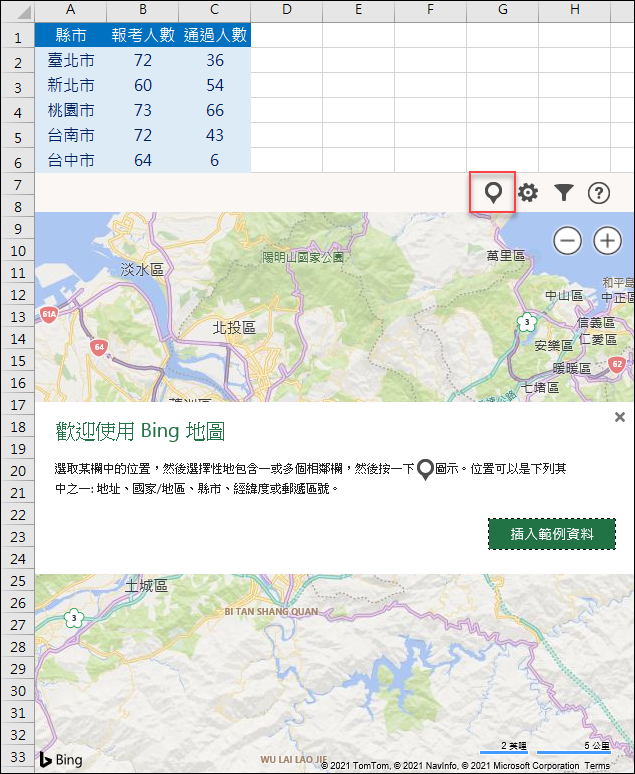Select column A header
Screen dimensions: 635x774
(x=71, y=10)
